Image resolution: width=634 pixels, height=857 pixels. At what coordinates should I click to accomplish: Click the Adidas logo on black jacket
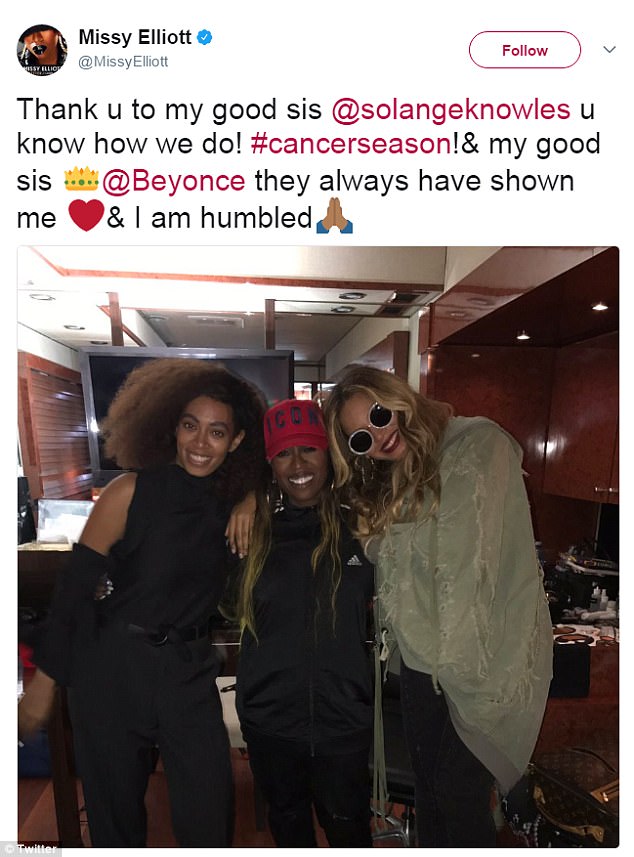point(354,560)
